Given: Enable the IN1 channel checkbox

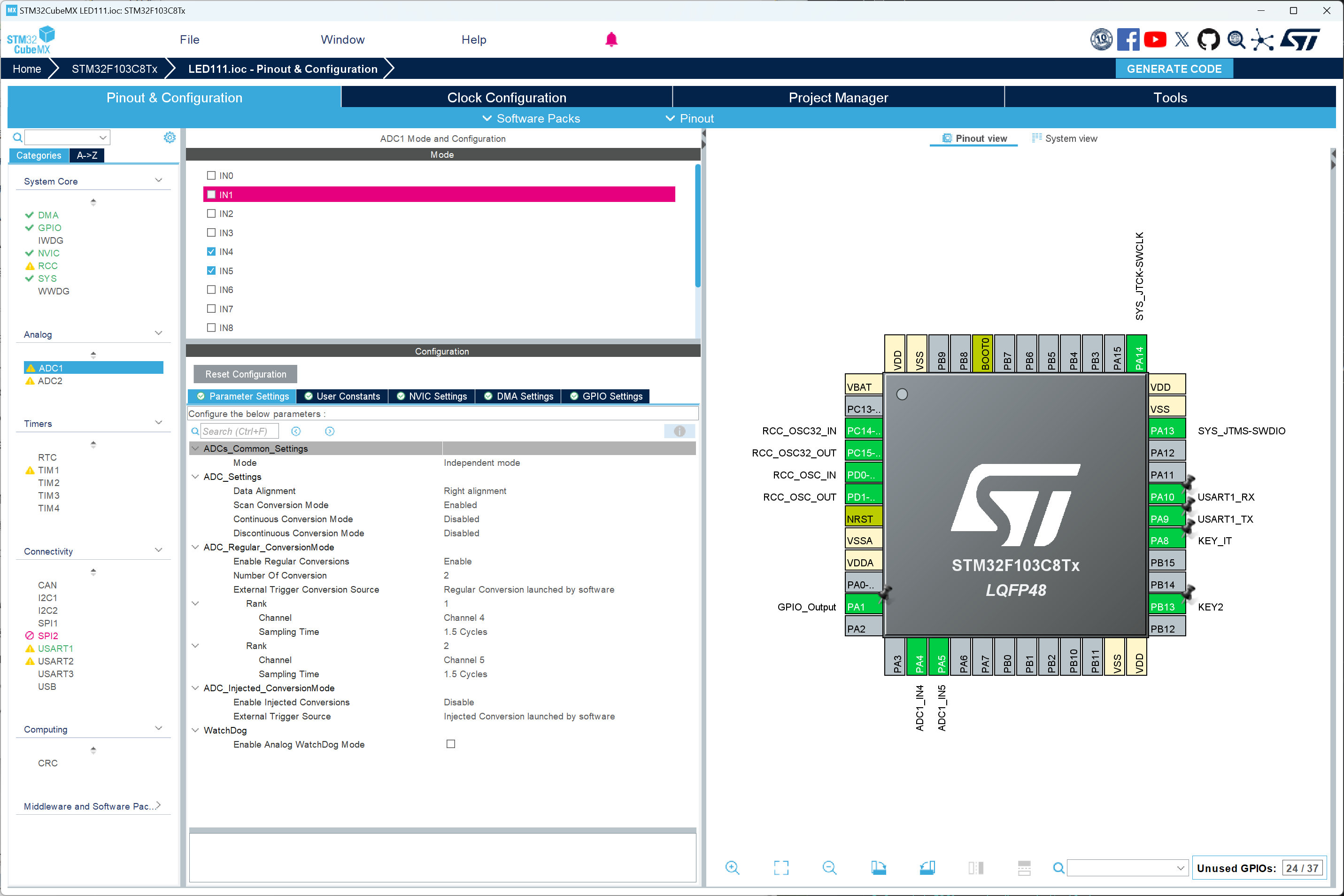Looking at the screenshot, I should pos(211,194).
